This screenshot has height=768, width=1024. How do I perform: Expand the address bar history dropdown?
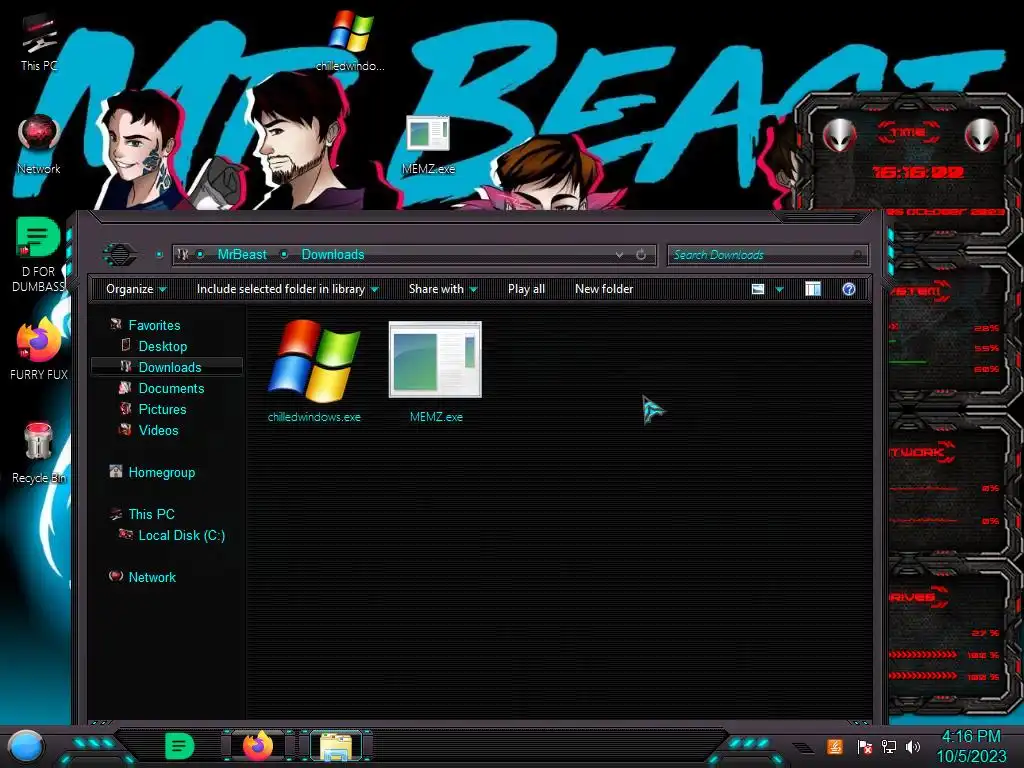[619, 255]
